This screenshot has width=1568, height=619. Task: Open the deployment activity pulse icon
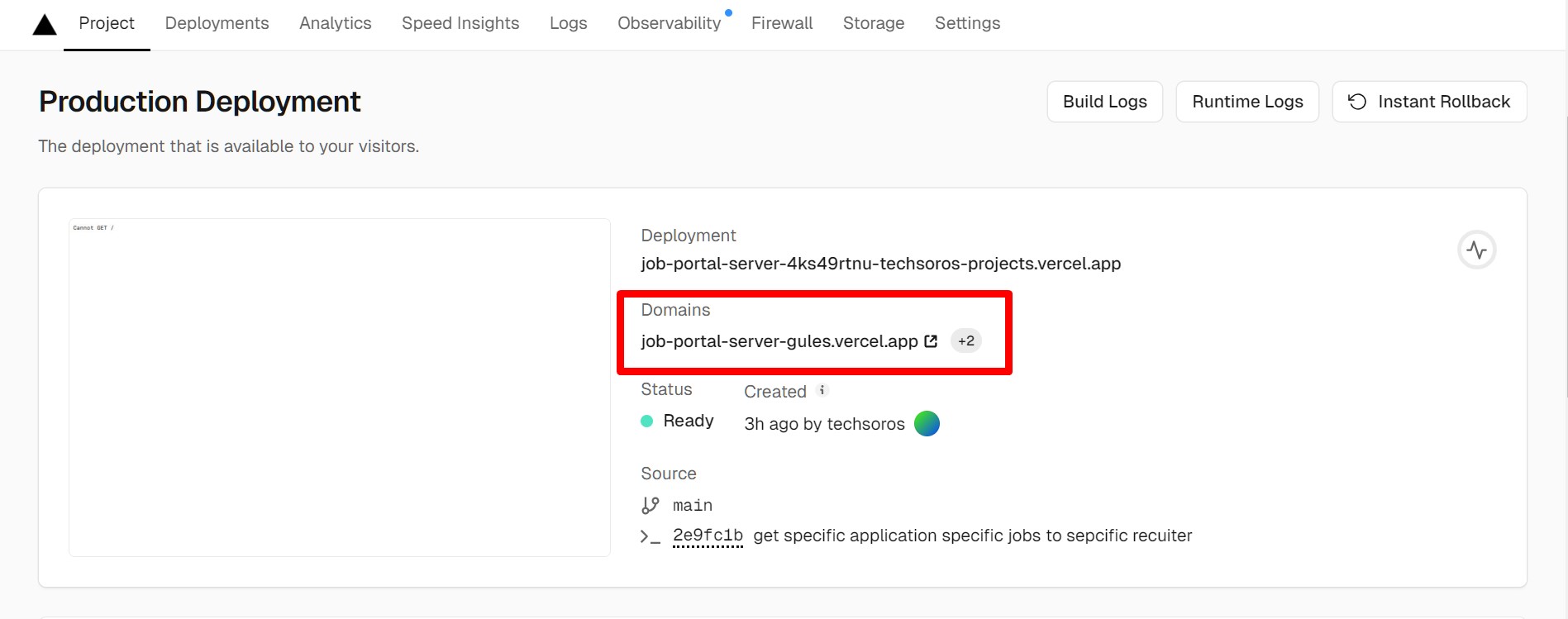[x=1476, y=250]
